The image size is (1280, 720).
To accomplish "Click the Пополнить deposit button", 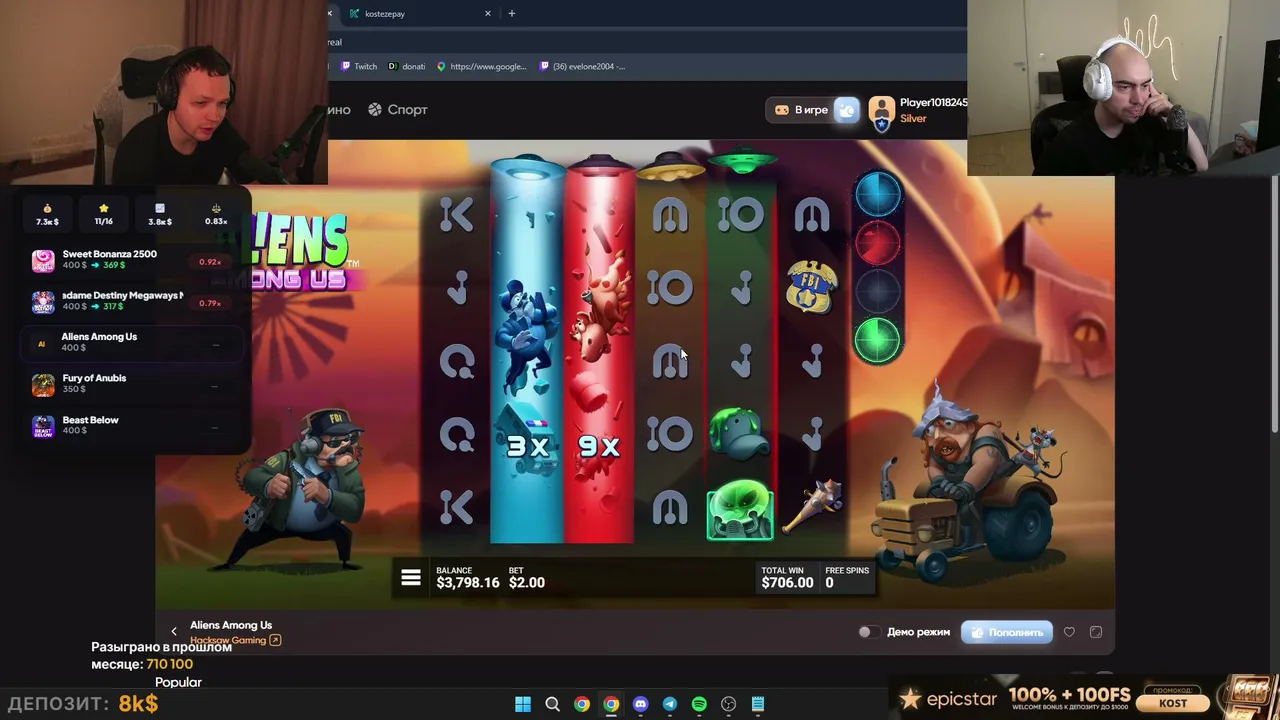I will (x=1007, y=632).
